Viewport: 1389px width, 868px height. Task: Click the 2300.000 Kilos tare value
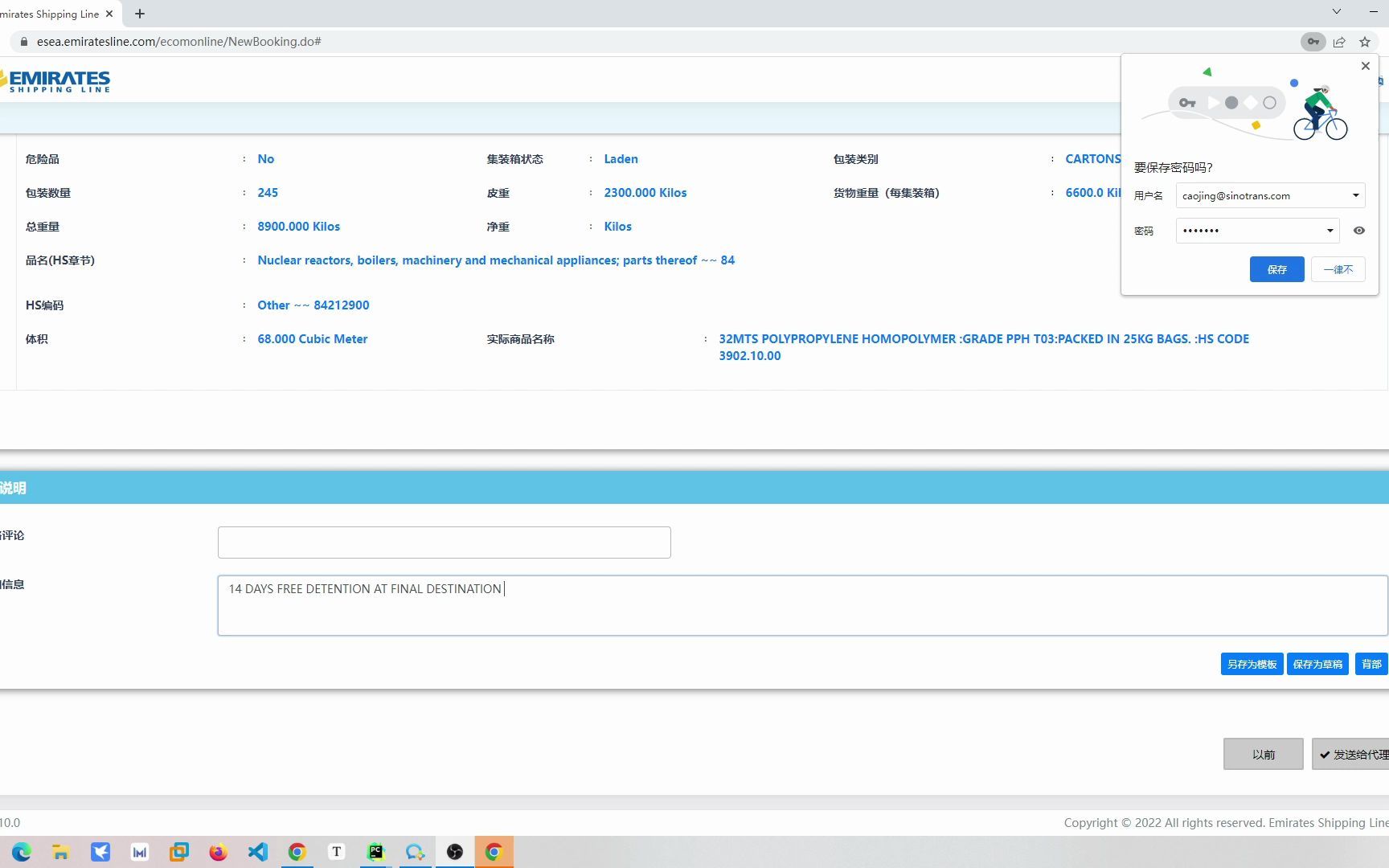pos(645,193)
